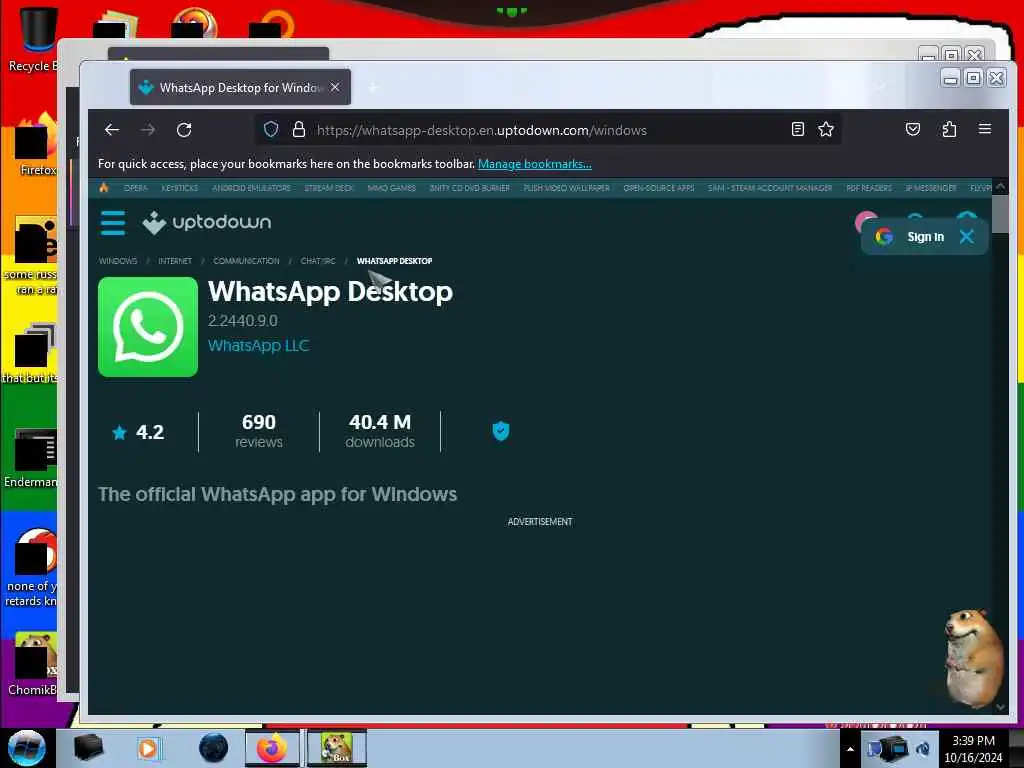This screenshot has width=1024, height=768.
Task: Click the blue verified shield badge
Action: (x=501, y=431)
